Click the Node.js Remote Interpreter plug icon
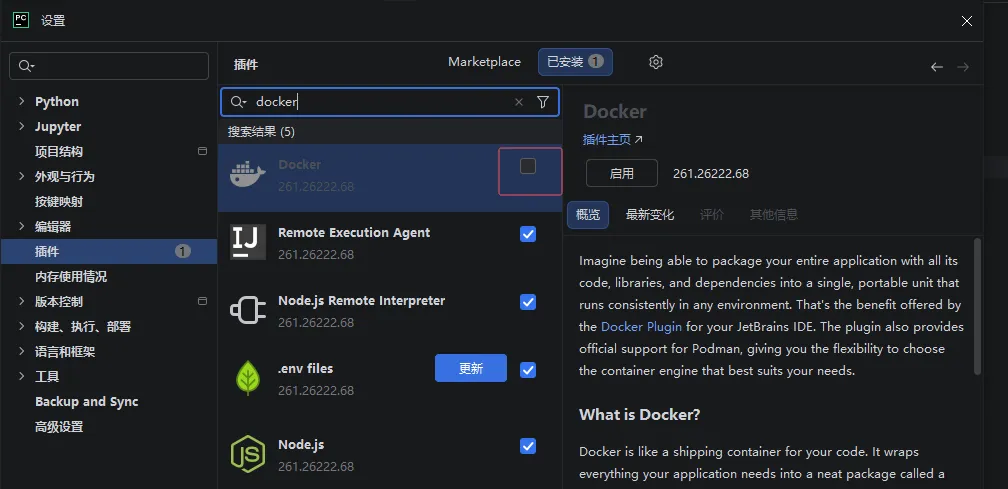The width and height of the screenshot is (1008, 489). pyautogui.click(x=248, y=310)
